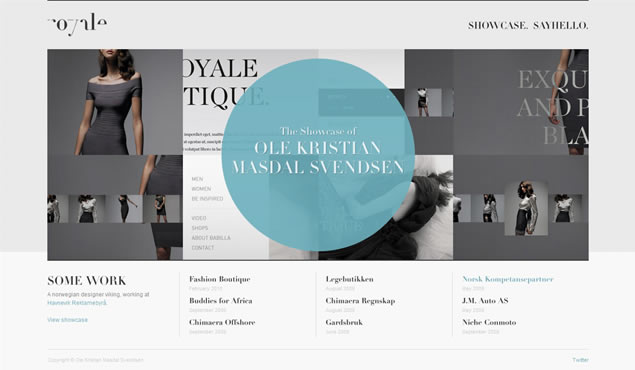The image size is (635, 370).
Task: Open the J.M. Auto AS project
Action: pos(485,301)
